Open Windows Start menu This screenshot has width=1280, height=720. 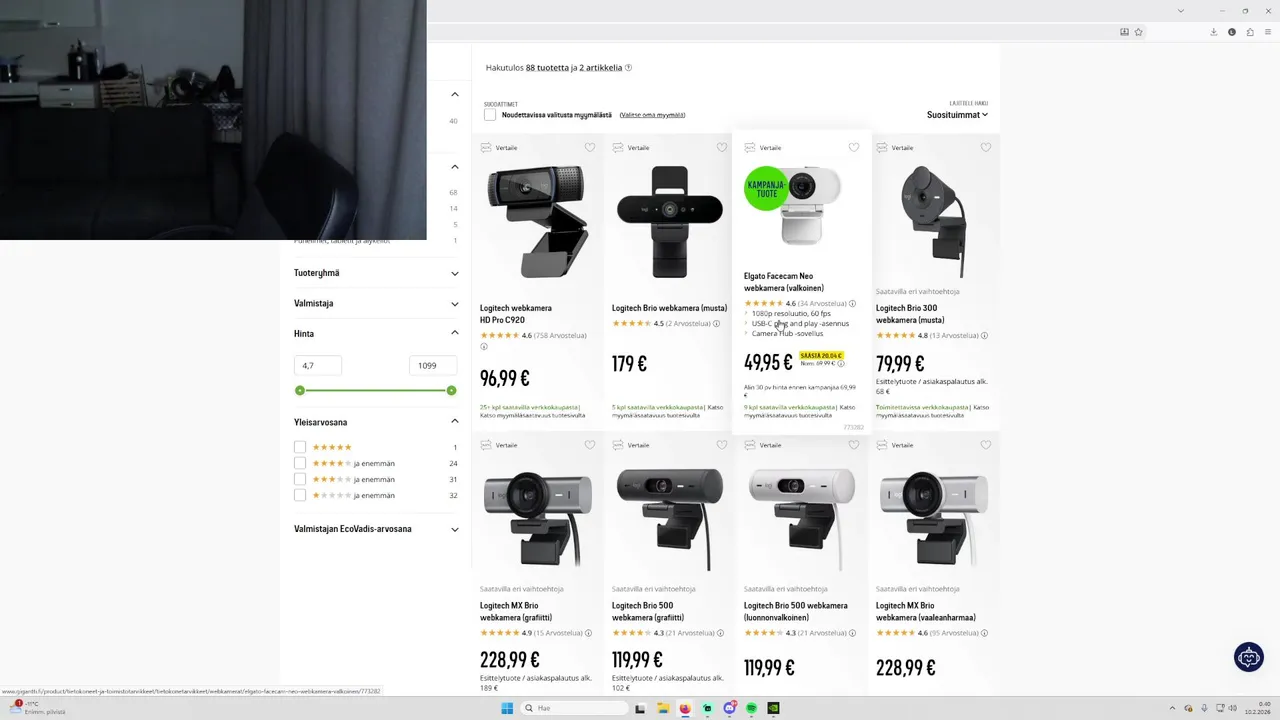click(x=507, y=708)
